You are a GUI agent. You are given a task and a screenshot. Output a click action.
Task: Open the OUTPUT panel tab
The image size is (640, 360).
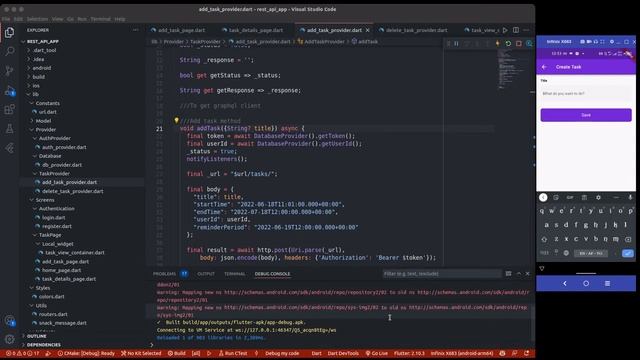206,274
